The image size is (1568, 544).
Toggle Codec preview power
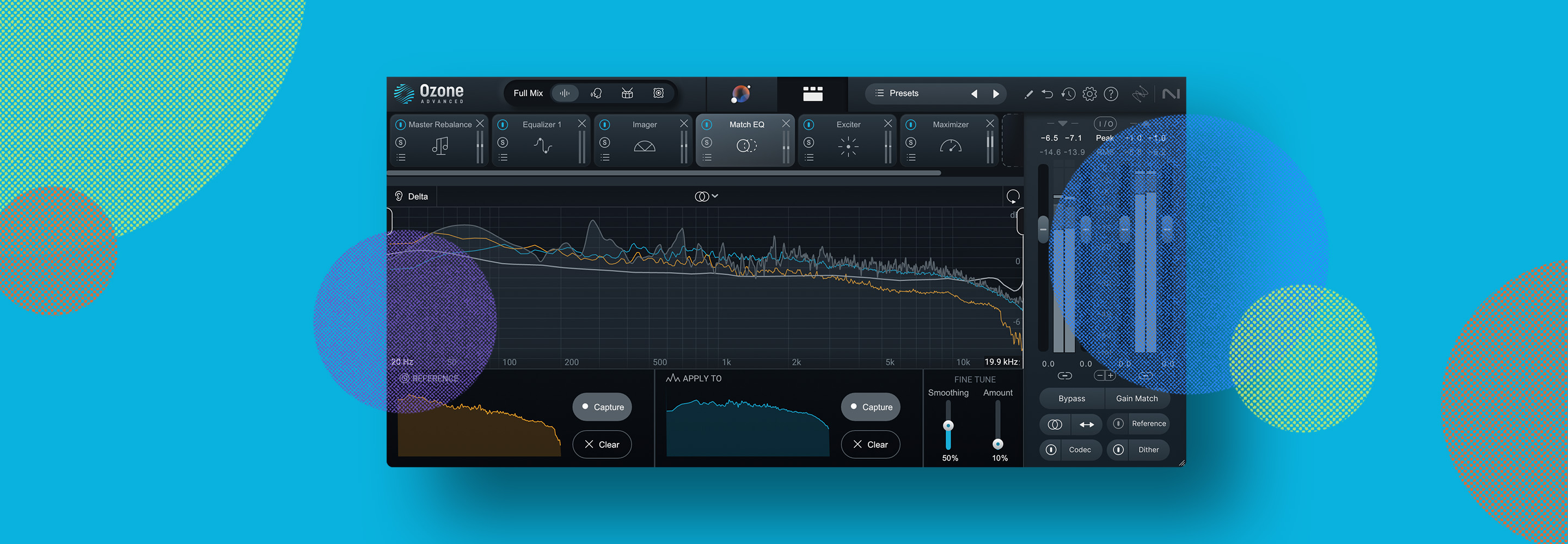pos(1051,450)
